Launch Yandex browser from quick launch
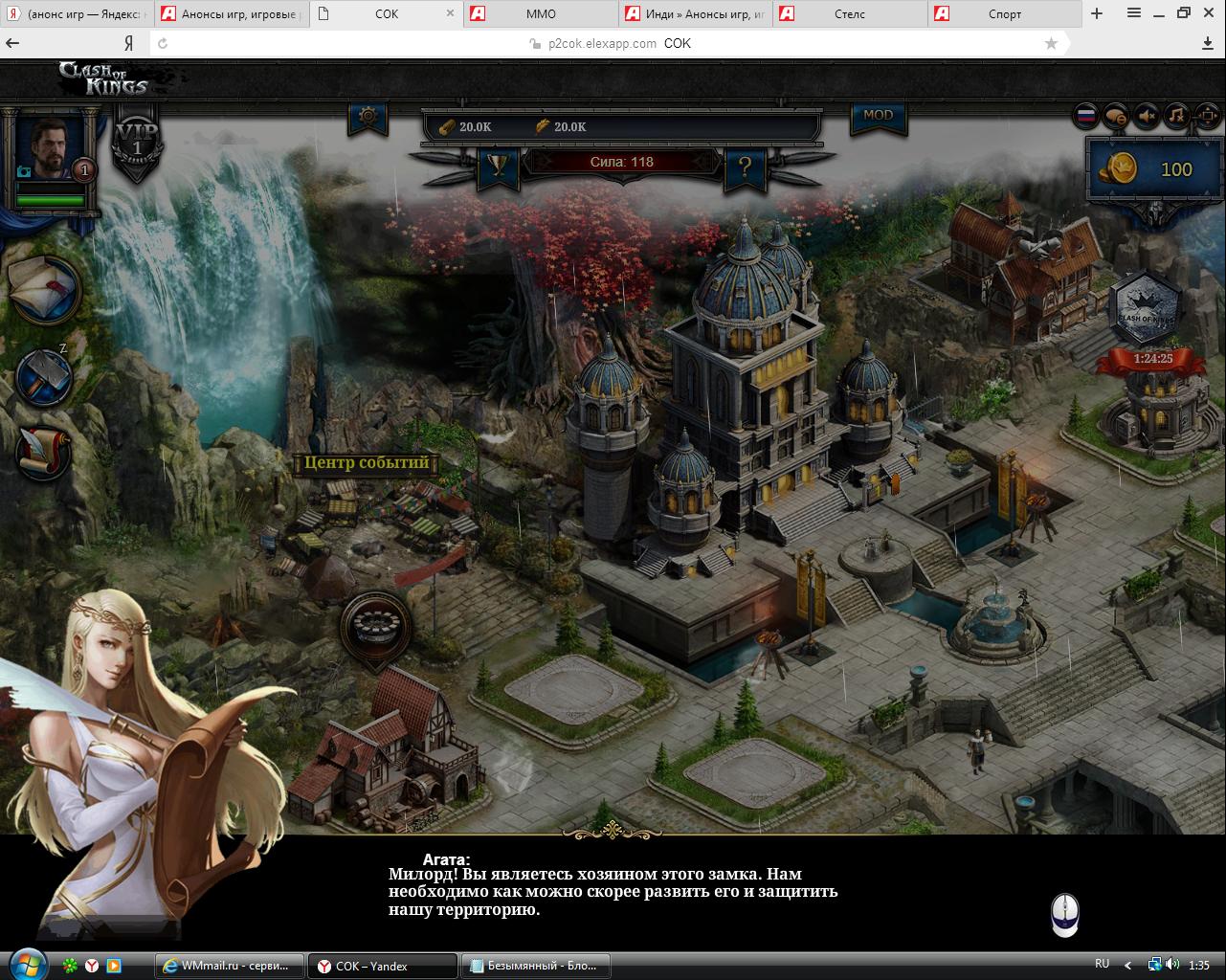Viewport: 1226px width, 980px height. pos(92,966)
